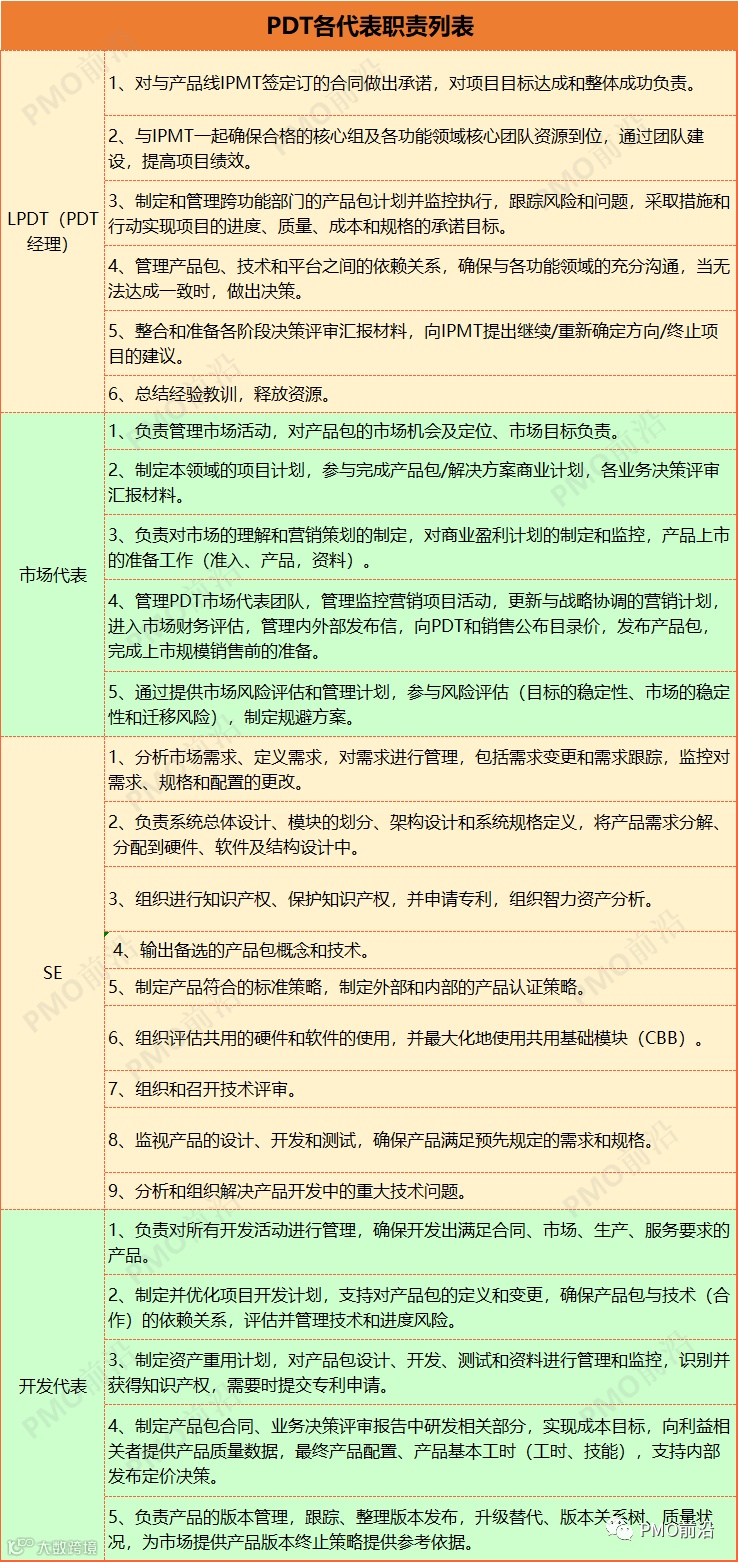Screen dimensions: 738x1562
Task: Click dev row 负责产品的版本管理
Action: [x=420, y=1527]
